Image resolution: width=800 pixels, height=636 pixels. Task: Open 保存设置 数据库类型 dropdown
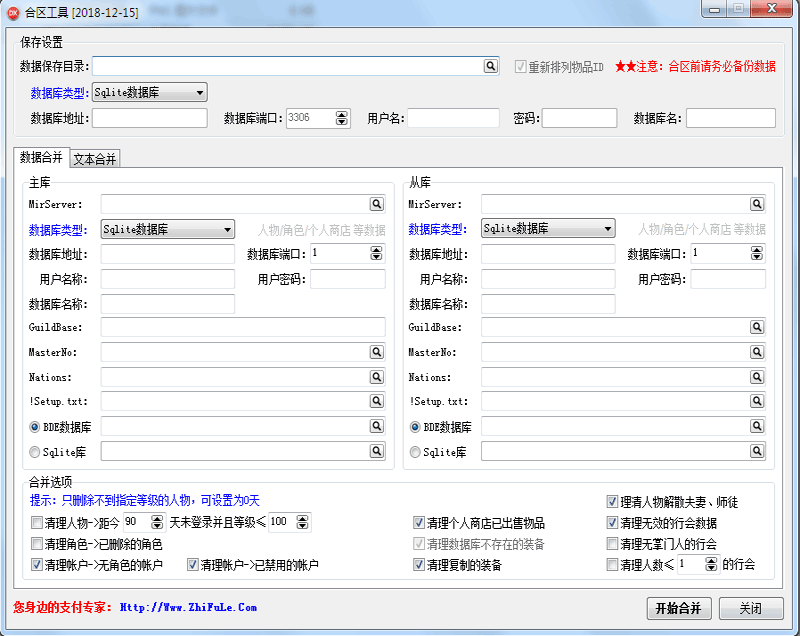click(x=149, y=92)
